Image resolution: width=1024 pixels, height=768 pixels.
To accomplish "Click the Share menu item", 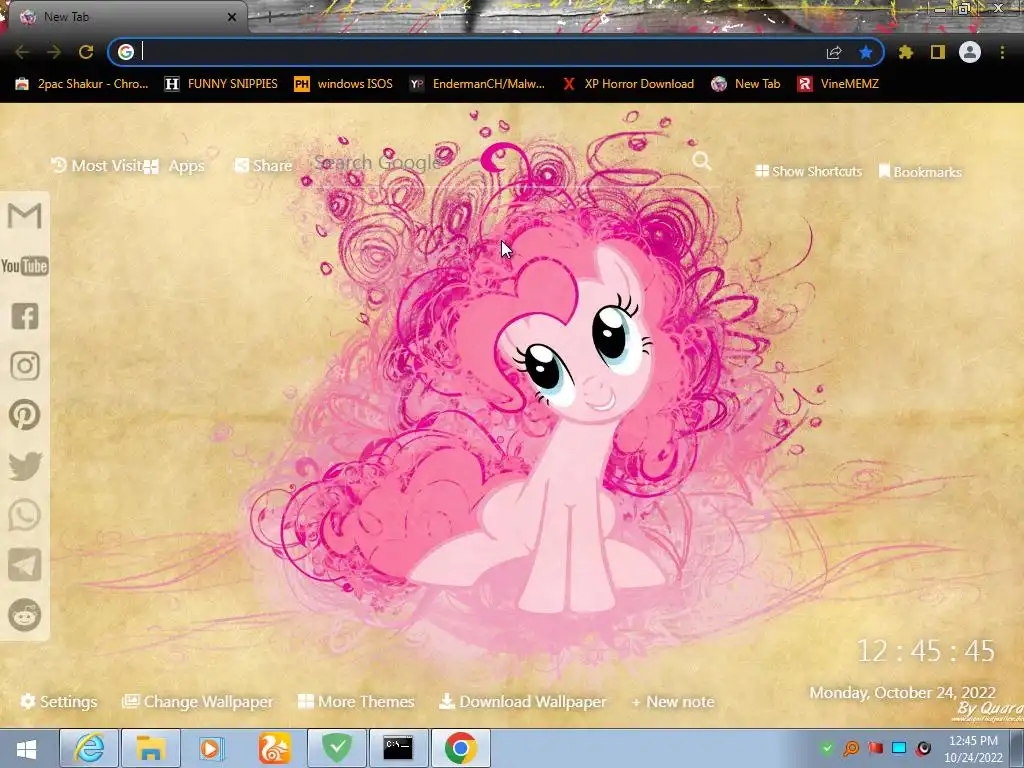I will tap(263, 166).
